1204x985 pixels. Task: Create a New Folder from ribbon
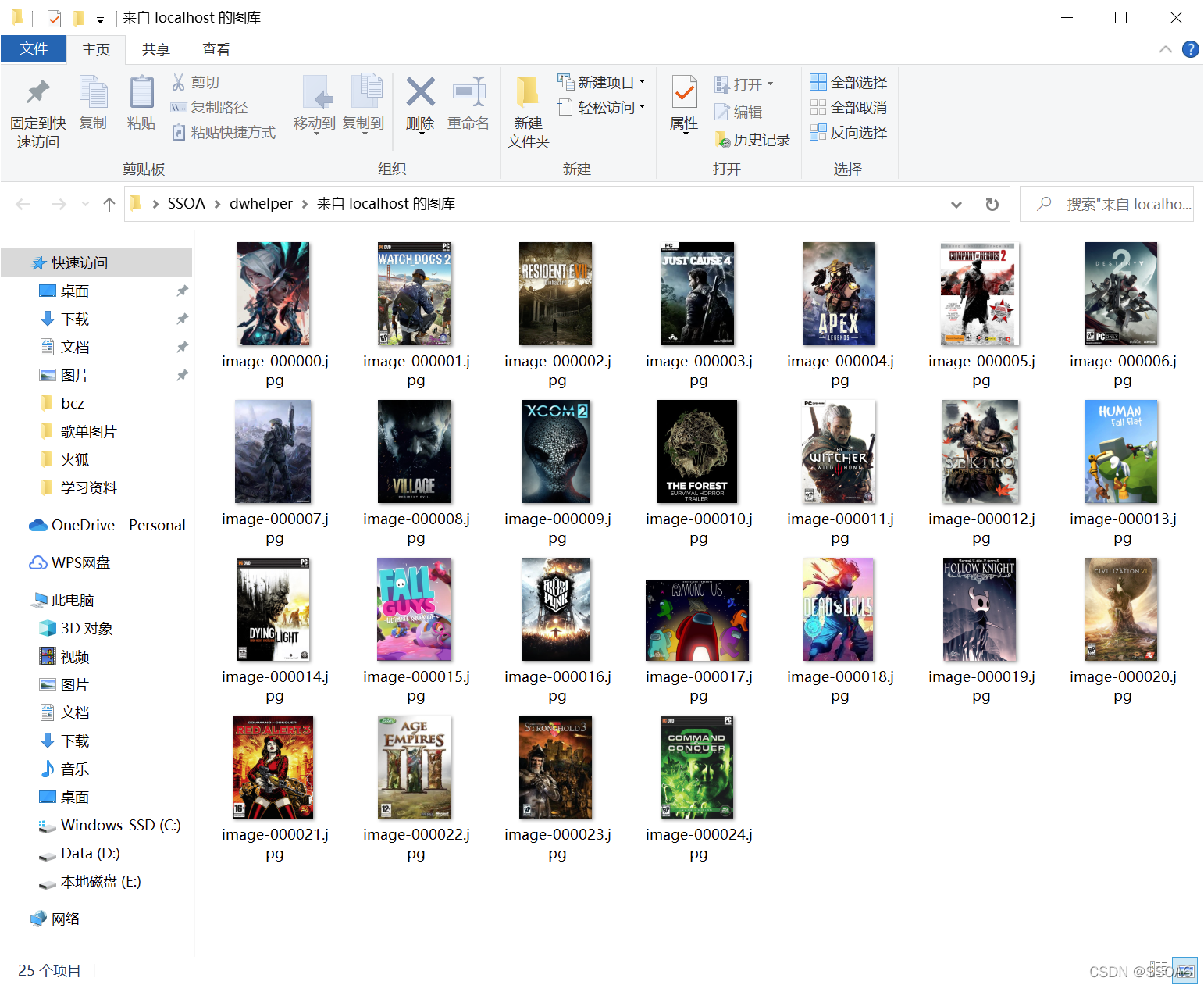[529, 112]
